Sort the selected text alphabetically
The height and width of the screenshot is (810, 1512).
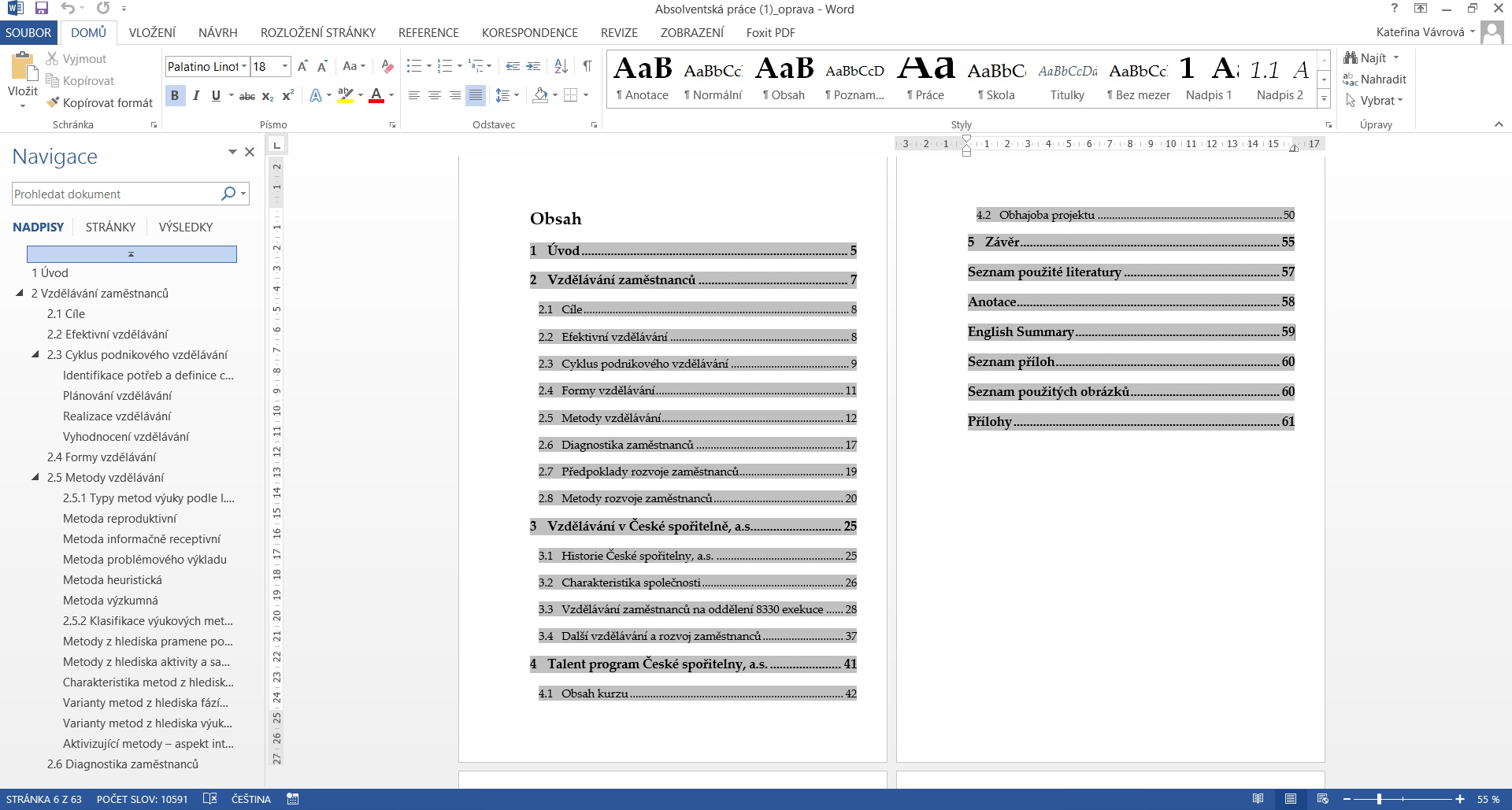(561, 67)
